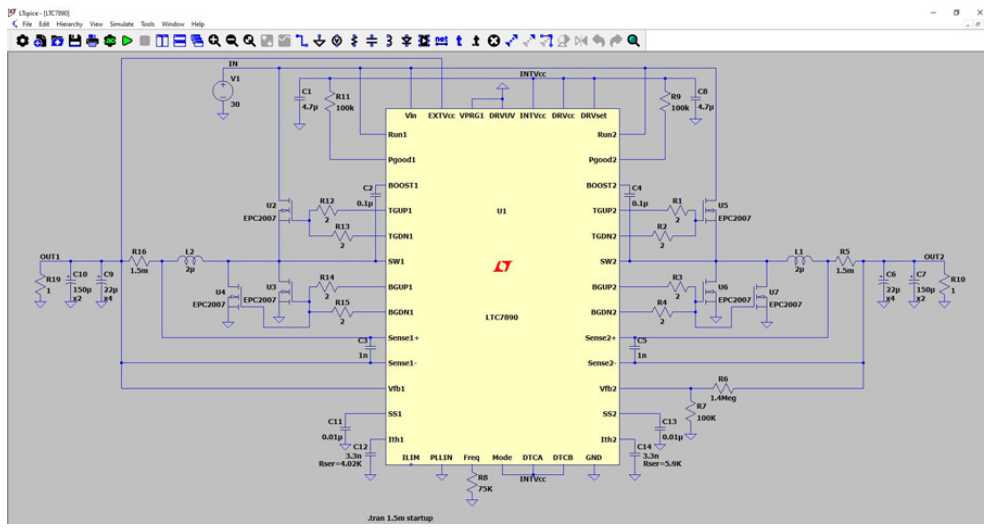Zoom in with the plus magnifier
The image size is (994, 531).
(x=214, y=41)
